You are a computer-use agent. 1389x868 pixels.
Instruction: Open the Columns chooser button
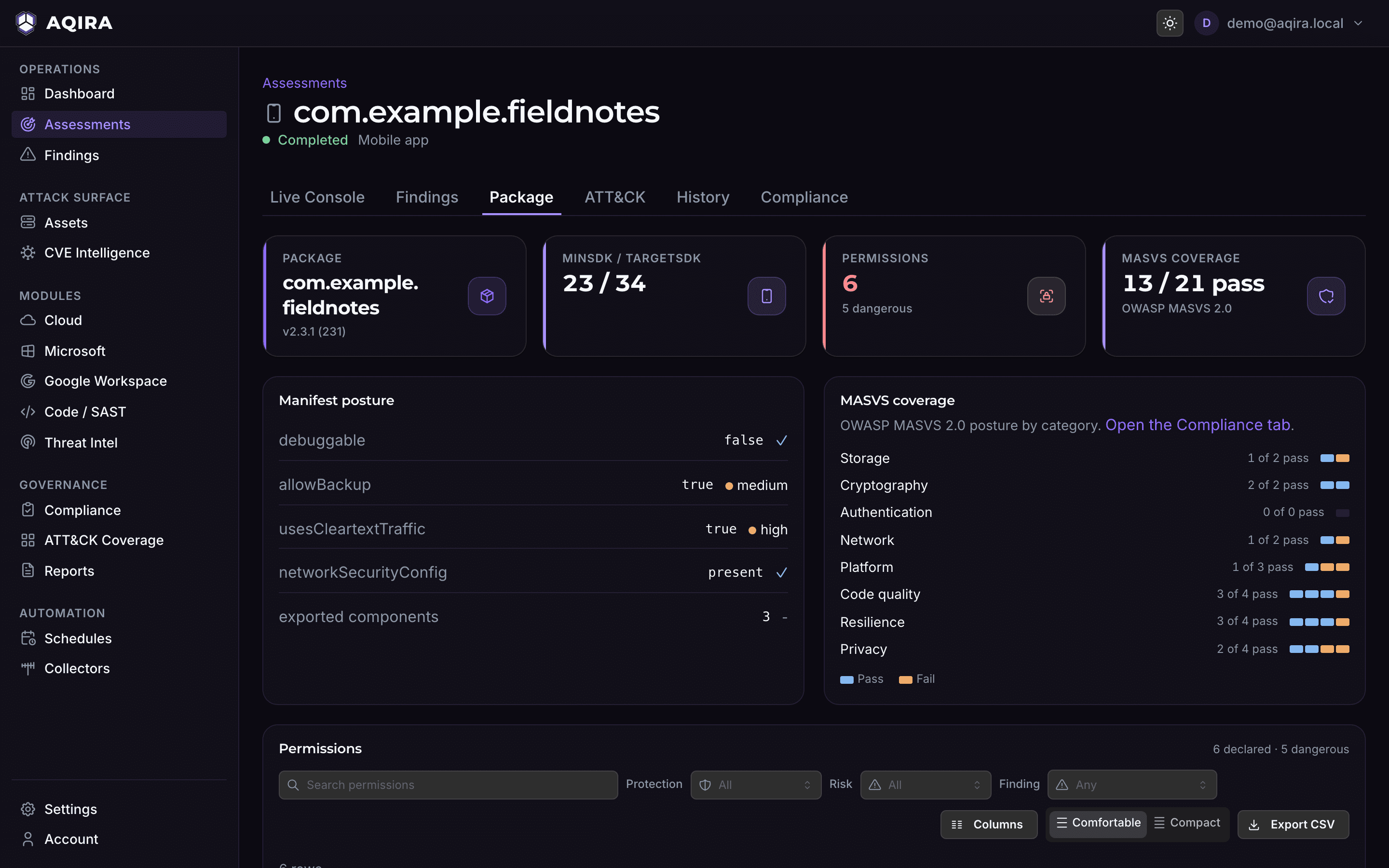988,825
